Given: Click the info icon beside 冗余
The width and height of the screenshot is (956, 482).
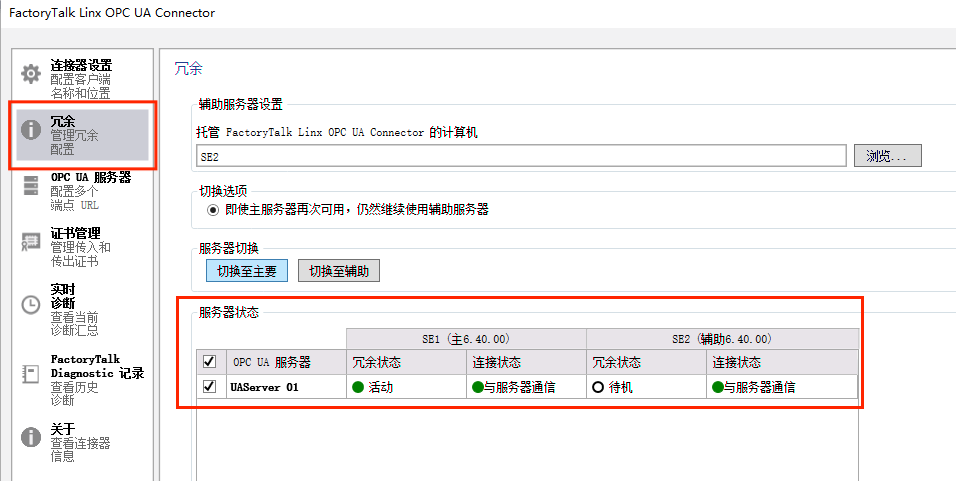Looking at the screenshot, I should click(31, 130).
